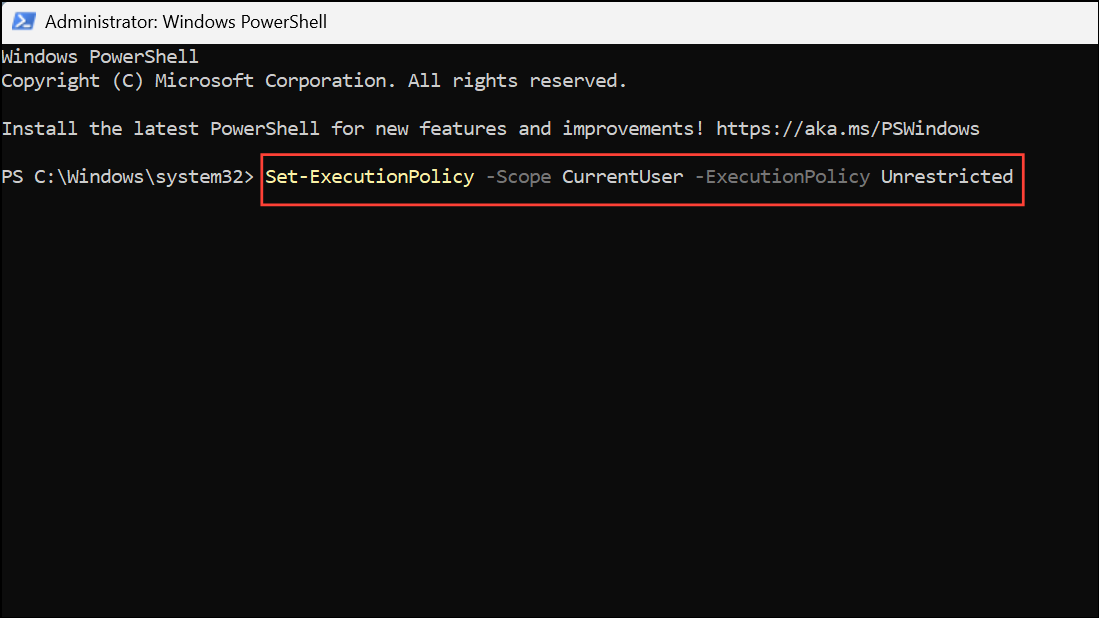The image size is (1099, 618).
Task: Click the word latest in the install message
Action: click(x=166, y=129)
